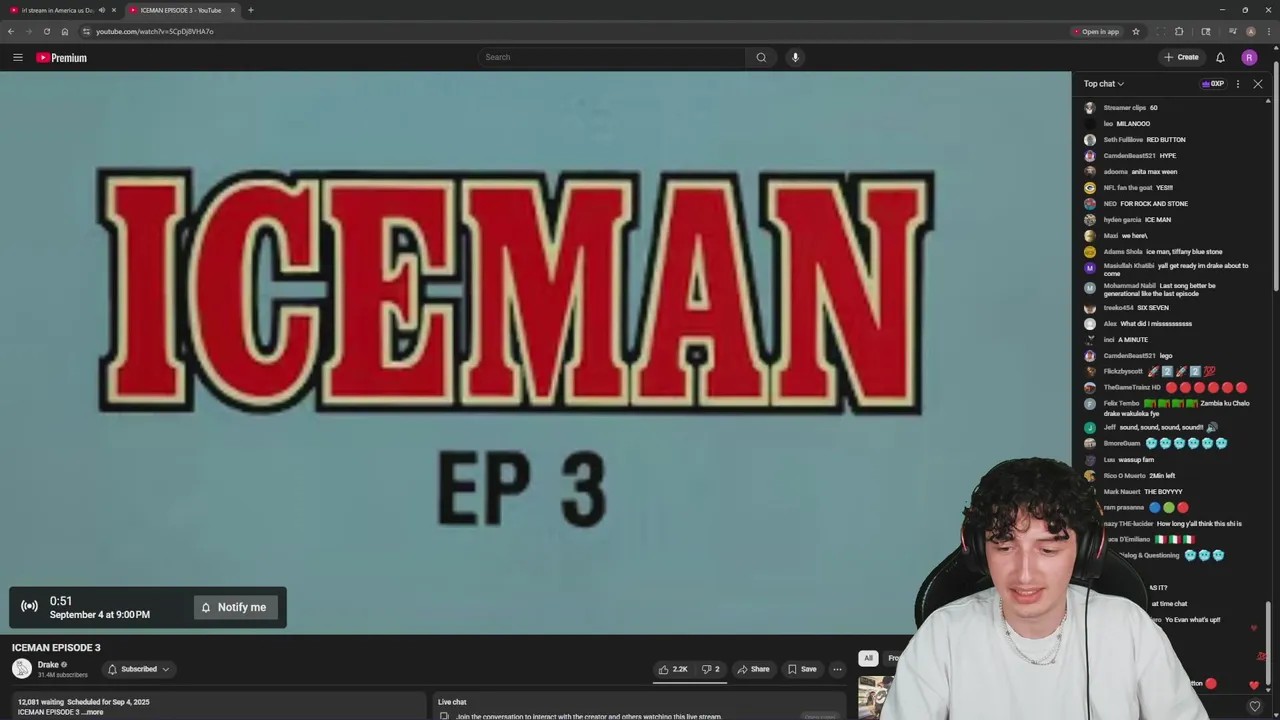Screen dimensions: 1280x720
Task: Like the ICEMAN EPISODE 3 video
Action: (x=673, y=669)
